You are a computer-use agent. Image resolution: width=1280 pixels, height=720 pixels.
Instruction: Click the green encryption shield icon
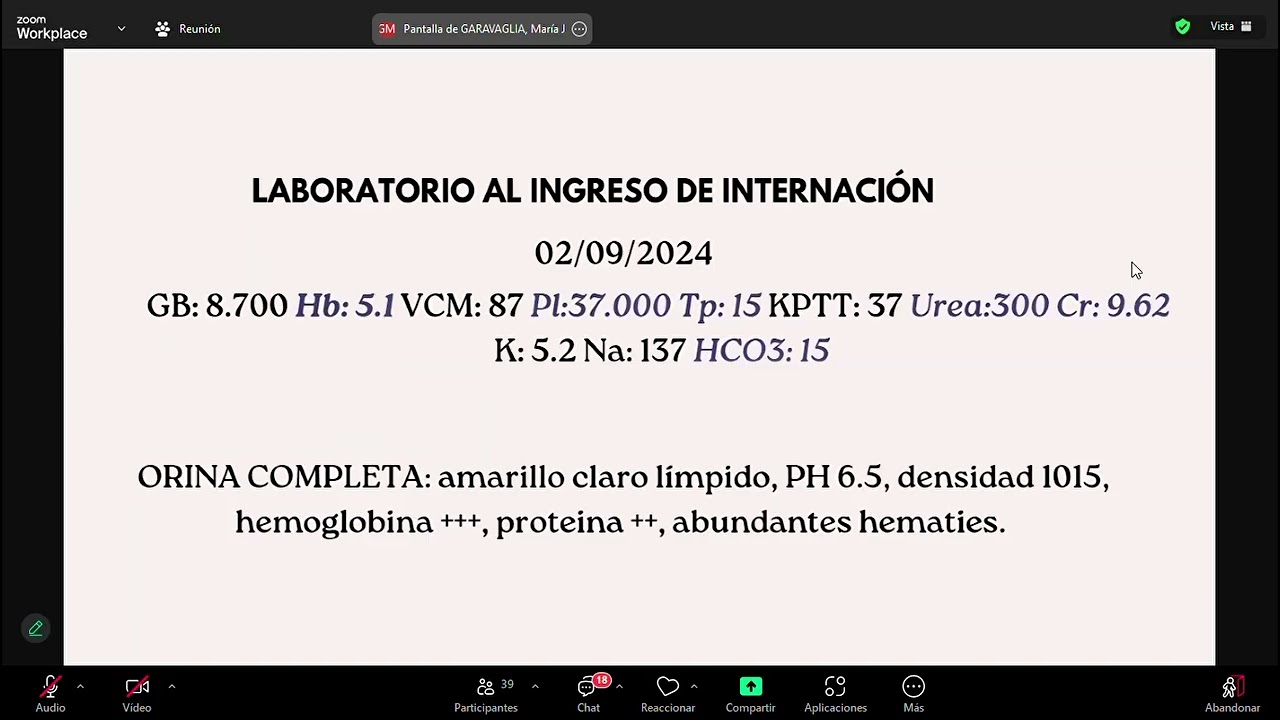(1183, 27)
